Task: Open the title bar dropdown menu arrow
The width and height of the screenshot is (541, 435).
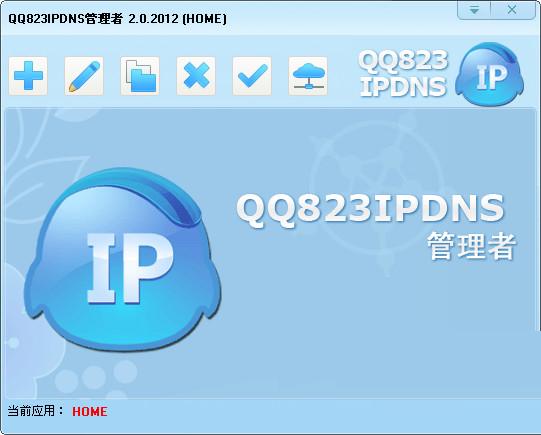Action: (x=474, y=9)
